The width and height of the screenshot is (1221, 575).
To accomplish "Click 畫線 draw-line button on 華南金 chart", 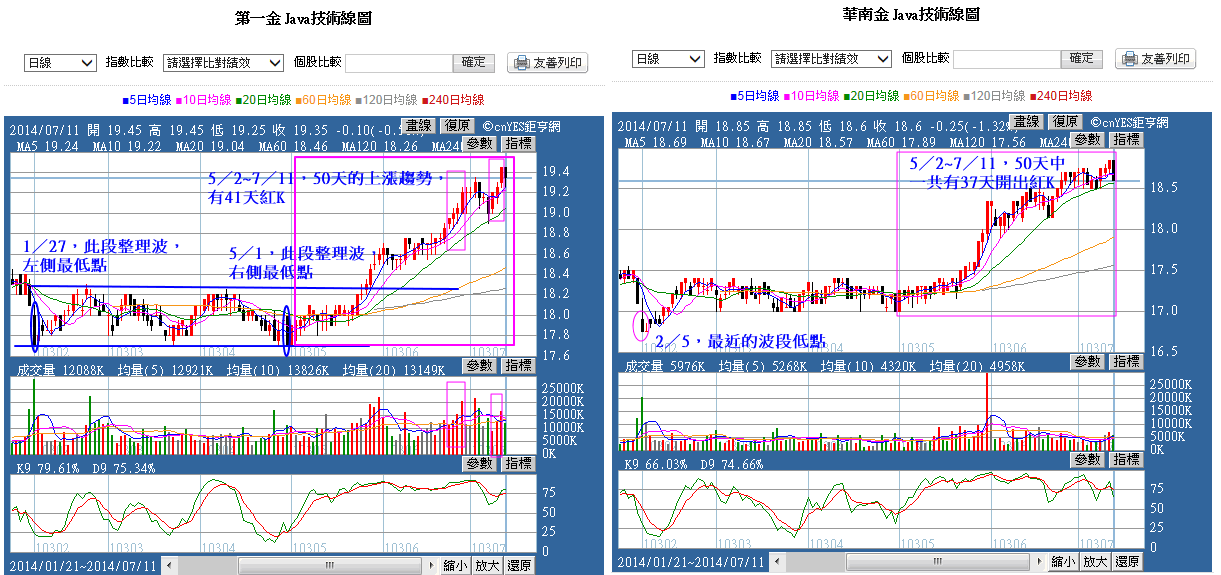I will pyautogui.click(x=1025, y=122).
